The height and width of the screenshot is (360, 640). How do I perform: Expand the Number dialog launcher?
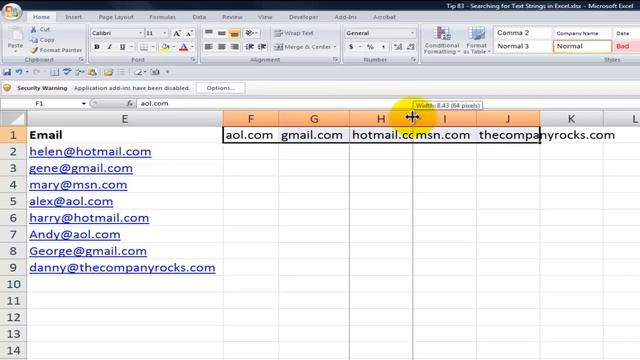tap(413, 60)
